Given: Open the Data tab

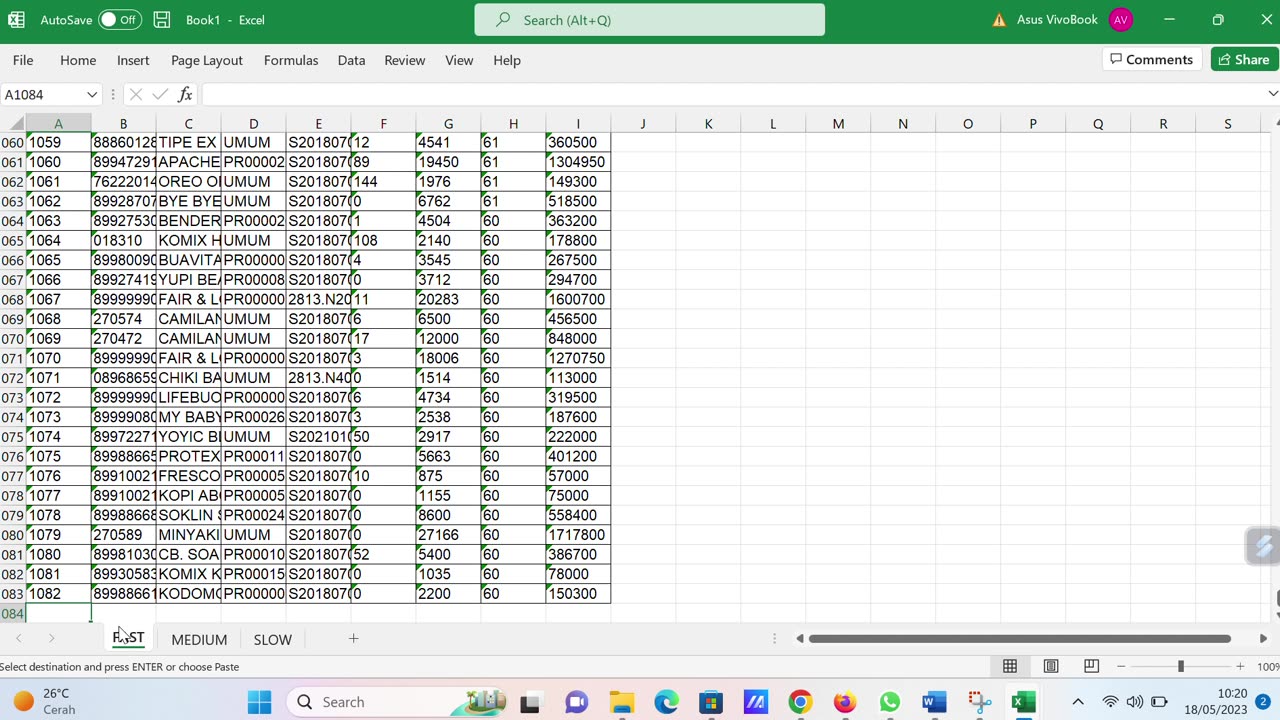Looking at the screenshot, I should pos(351,60).
